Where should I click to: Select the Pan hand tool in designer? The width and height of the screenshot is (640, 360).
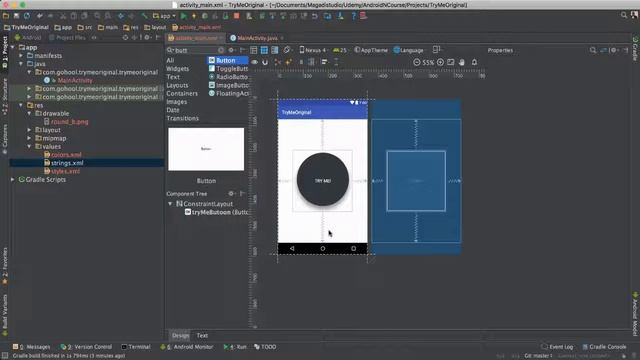tap(462, 62)
